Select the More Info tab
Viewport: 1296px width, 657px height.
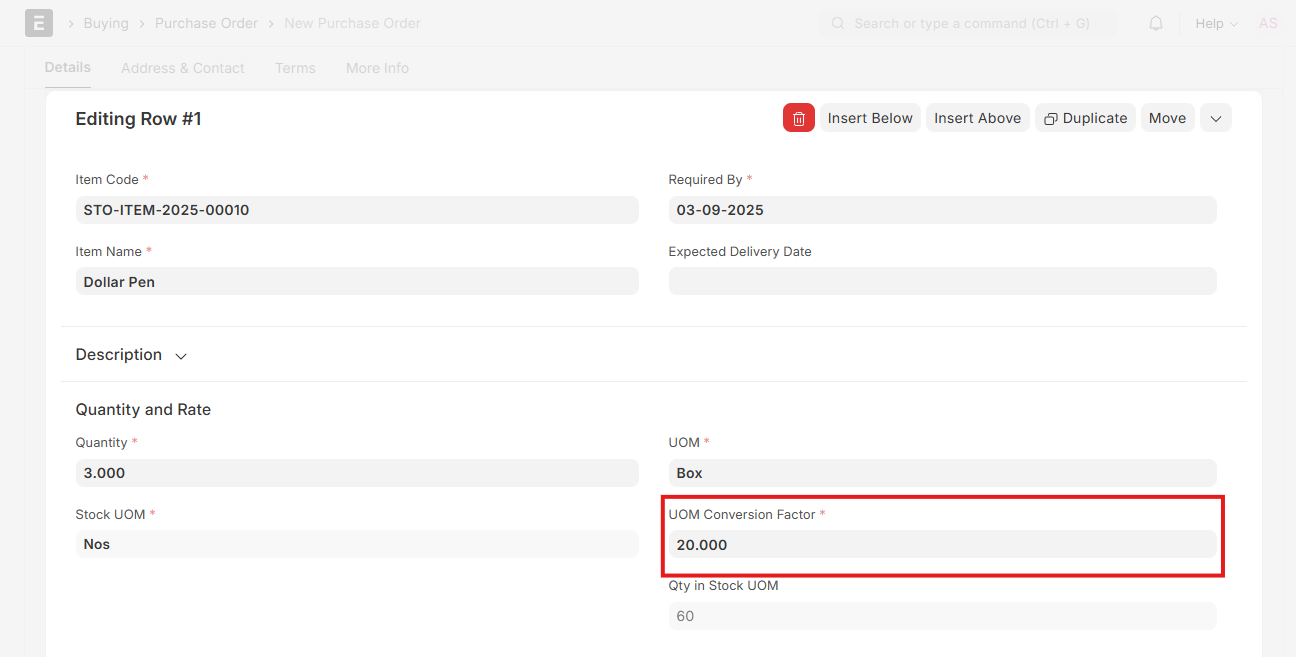point(377,68)
